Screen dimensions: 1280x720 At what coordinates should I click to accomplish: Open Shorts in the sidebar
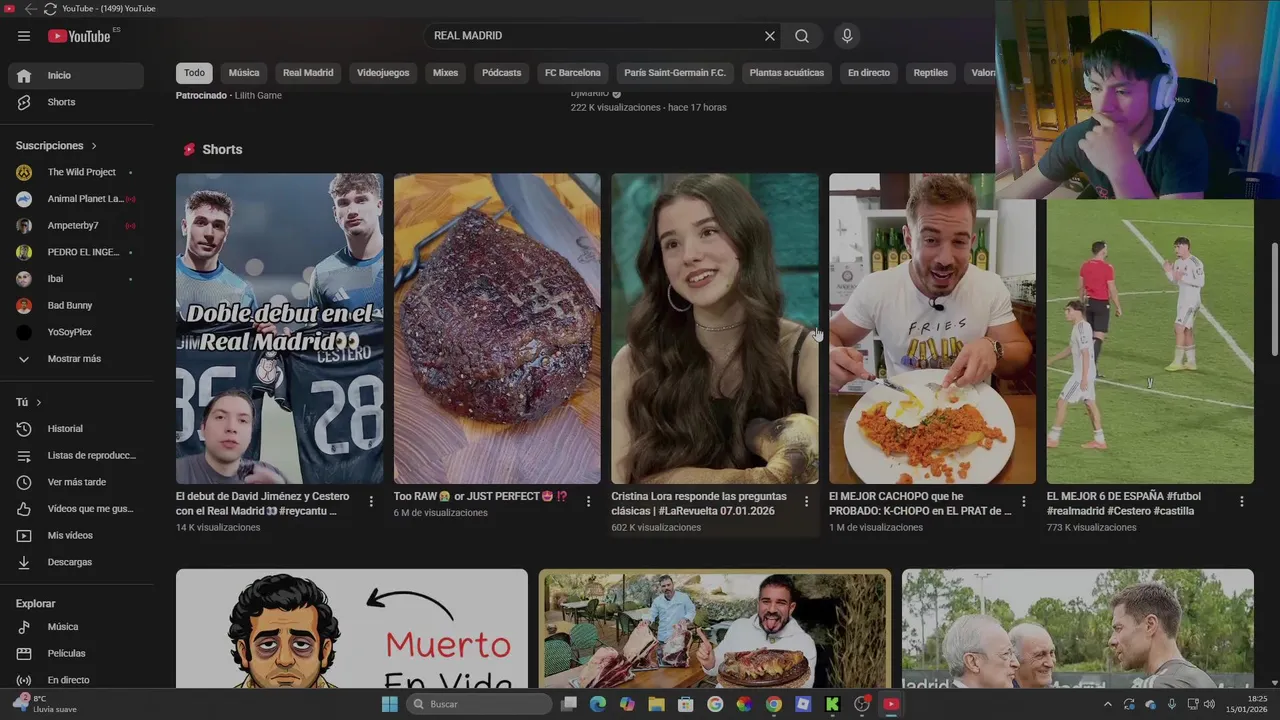point(76,102)
